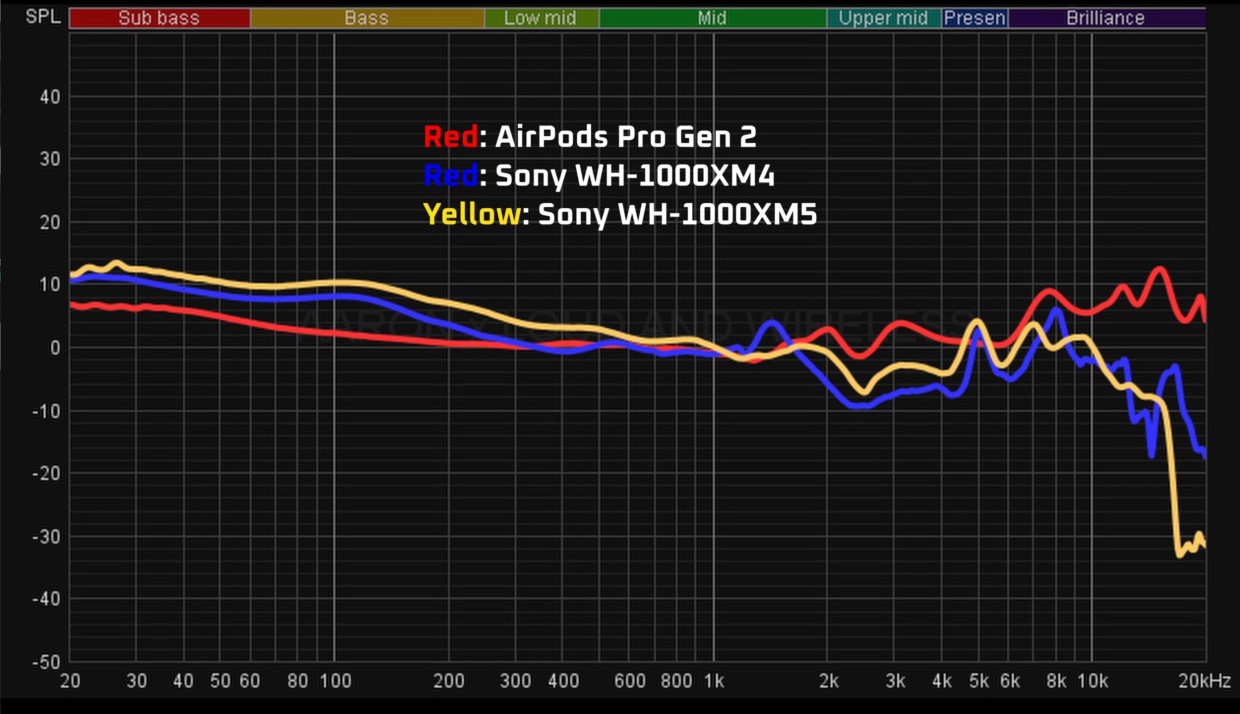The image size is (1240, 714).
Task: Click the 8k label on frequency axis
Action: (1057, 681)
